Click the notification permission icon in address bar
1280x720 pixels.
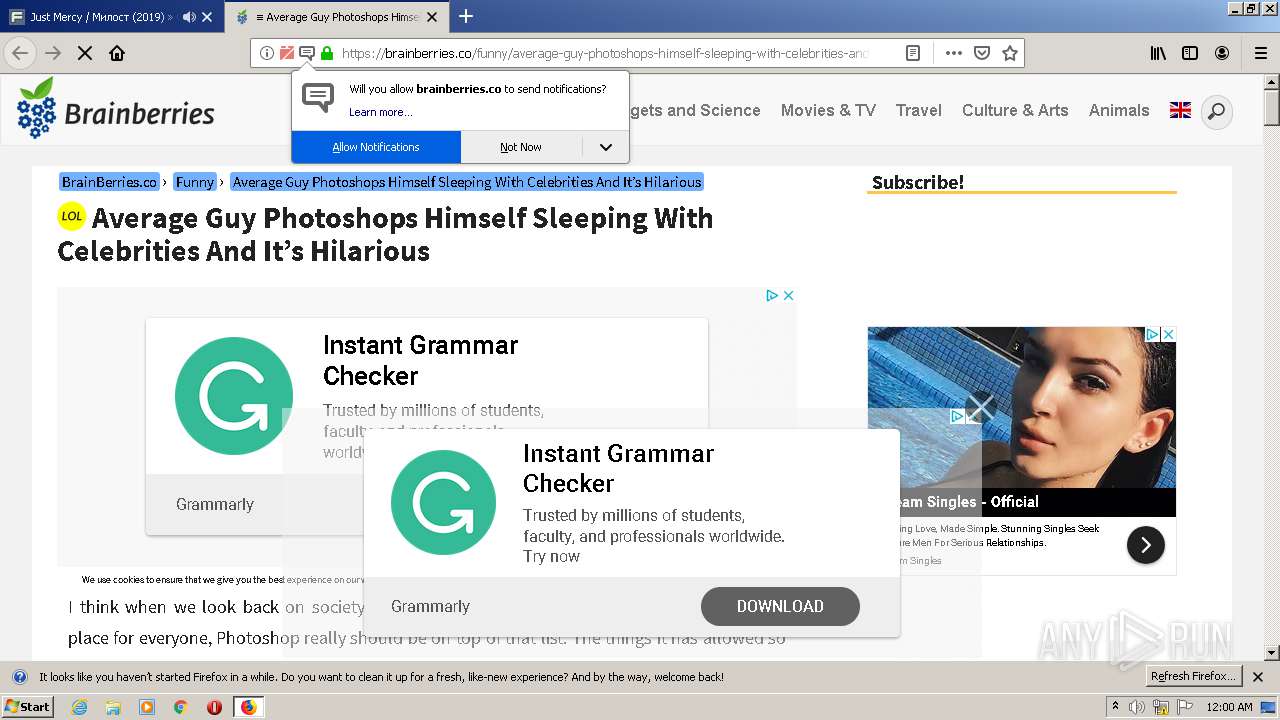pos(307,53)
